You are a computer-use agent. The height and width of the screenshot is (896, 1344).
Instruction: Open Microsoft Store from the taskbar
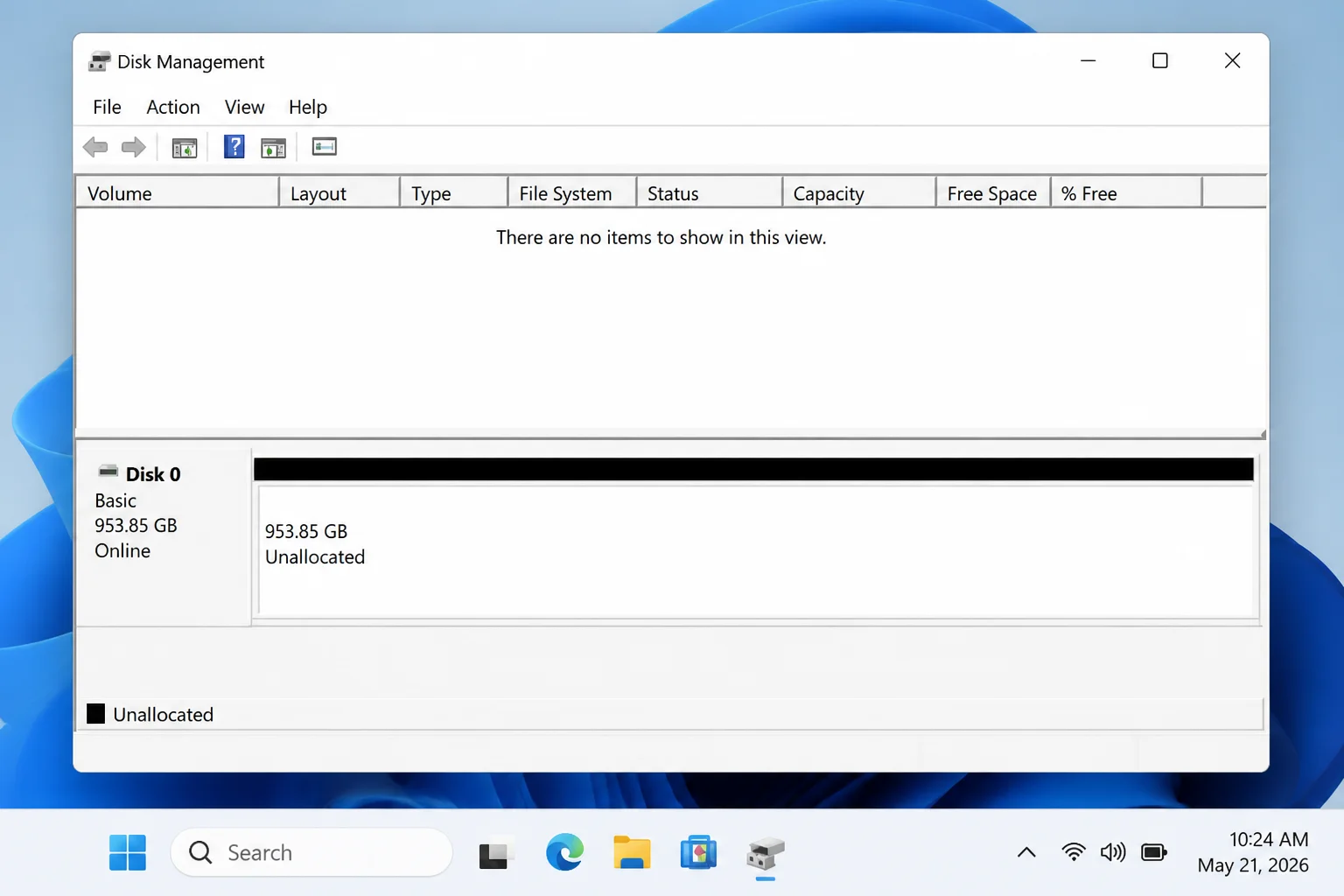click(x=698, y=852)
